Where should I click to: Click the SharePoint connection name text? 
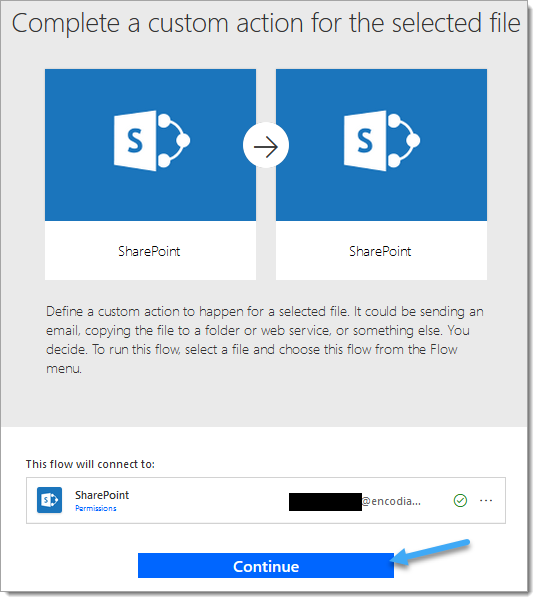(102, 495)
